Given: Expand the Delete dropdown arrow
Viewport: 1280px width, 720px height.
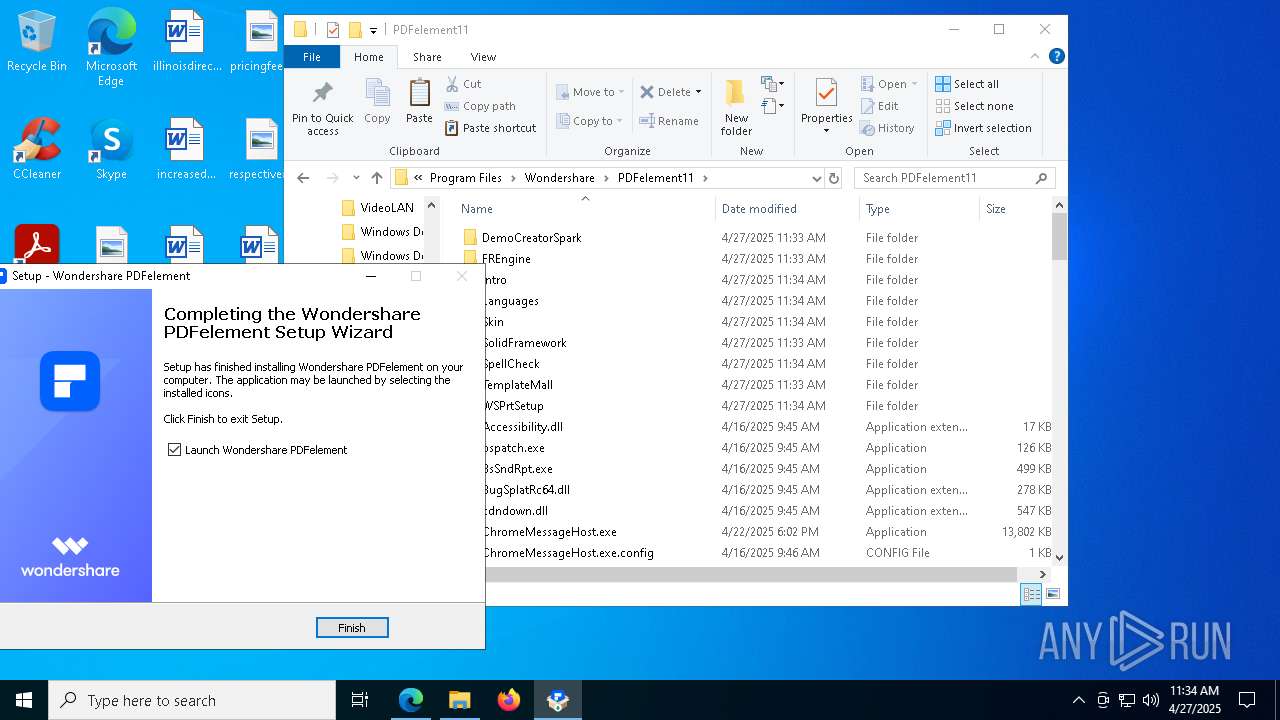Looking at the screenshot, I should [x=698, y=92].
